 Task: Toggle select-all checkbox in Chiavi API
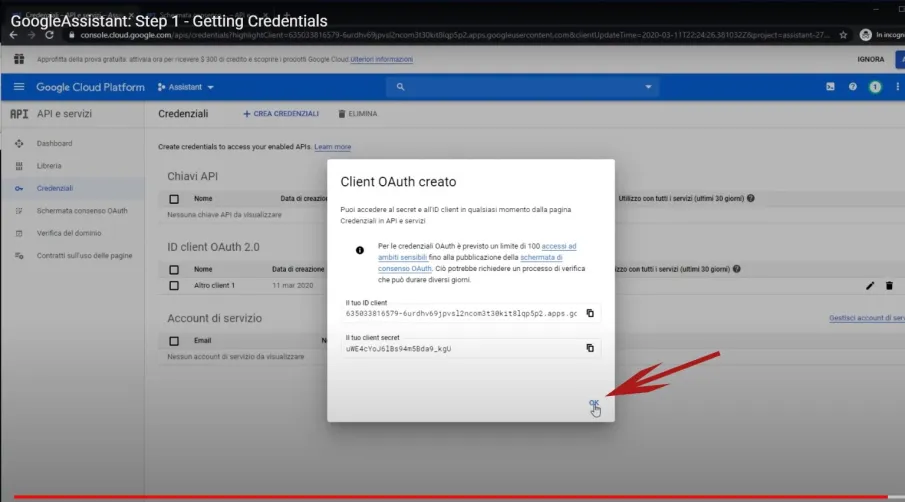[x=174, y=198]
